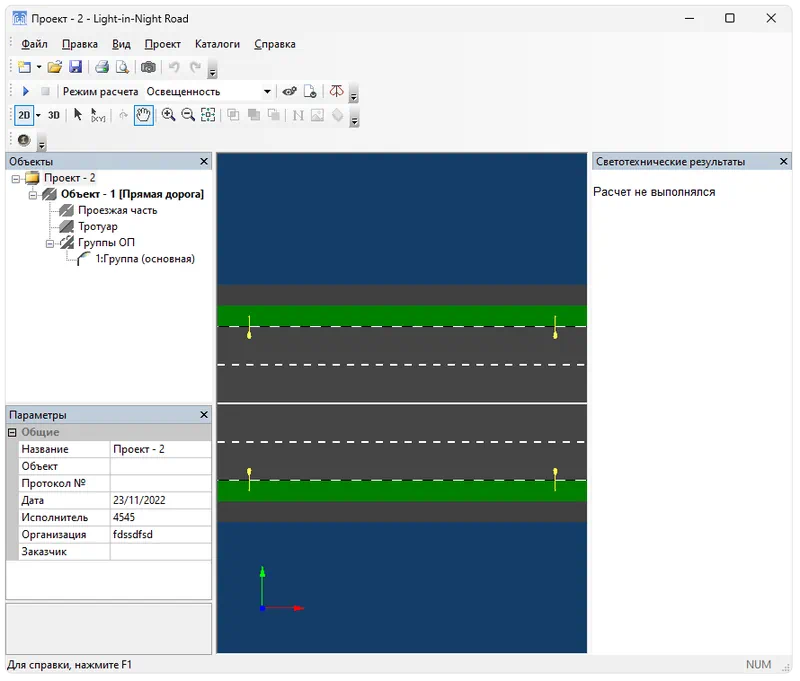Screen dimensions: 800x681
Task: Select 1:Группа (основная) tree item
Action: pyautogui.click(x=145, y=259)
